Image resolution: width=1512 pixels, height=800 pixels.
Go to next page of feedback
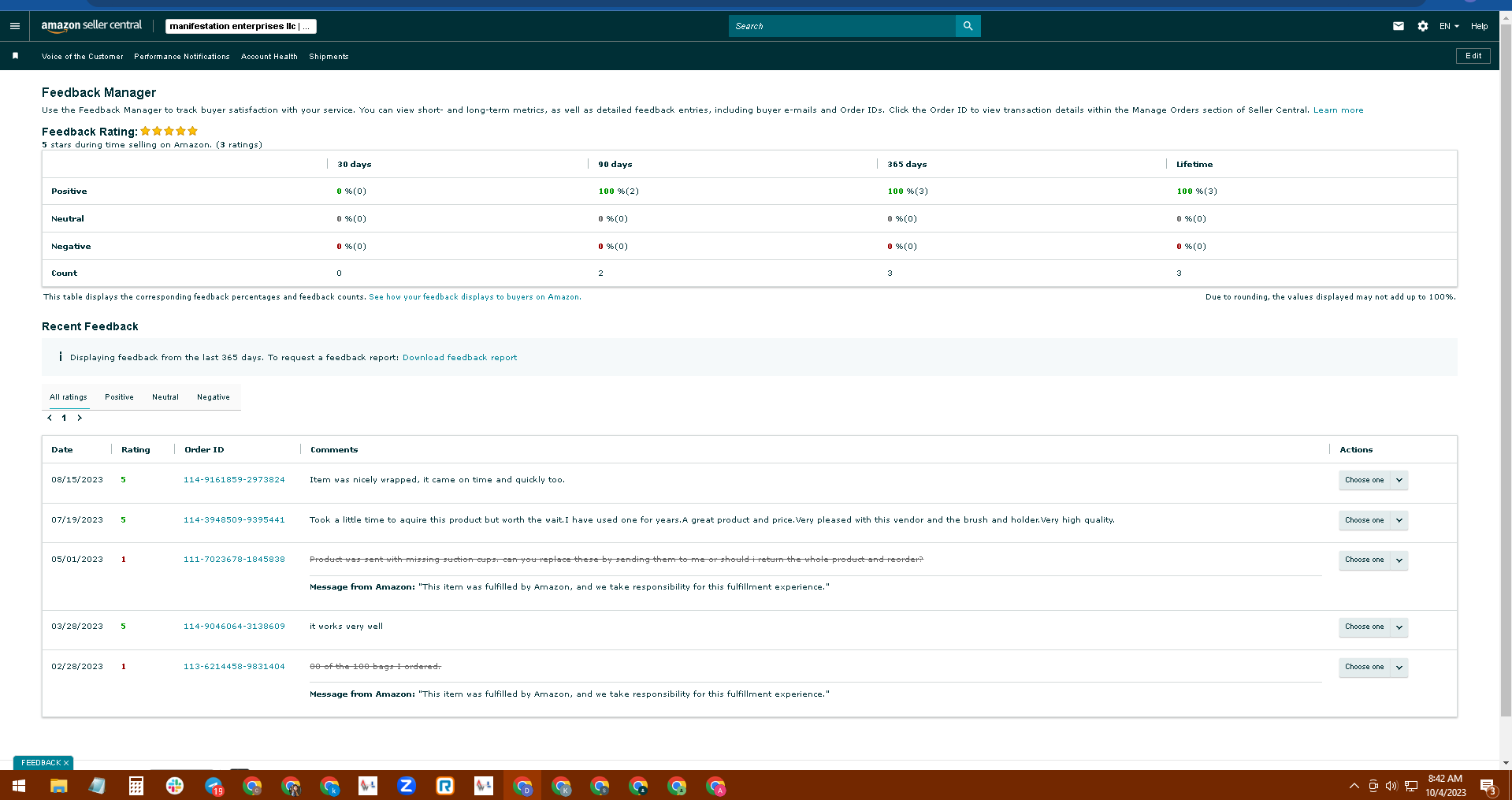(x=80, y=418)
